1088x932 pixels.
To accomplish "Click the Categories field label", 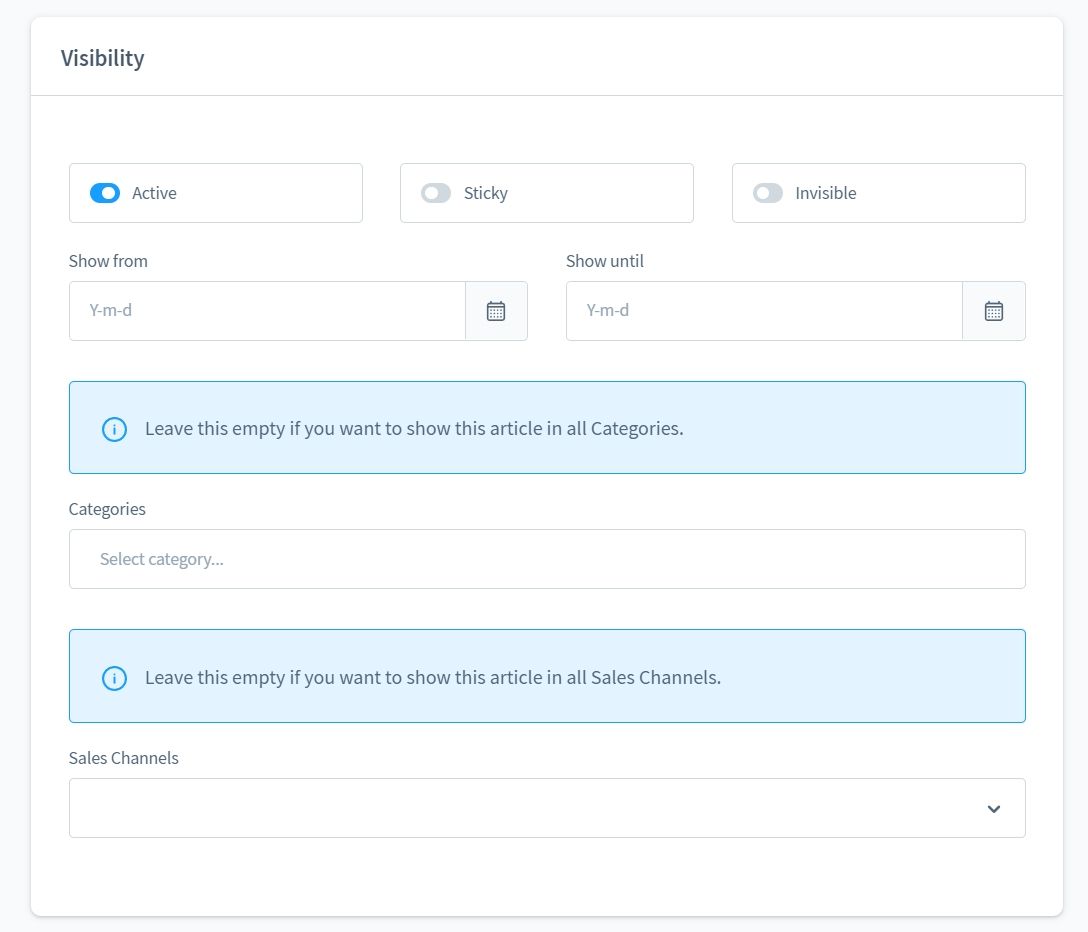I will click(107, 509).
